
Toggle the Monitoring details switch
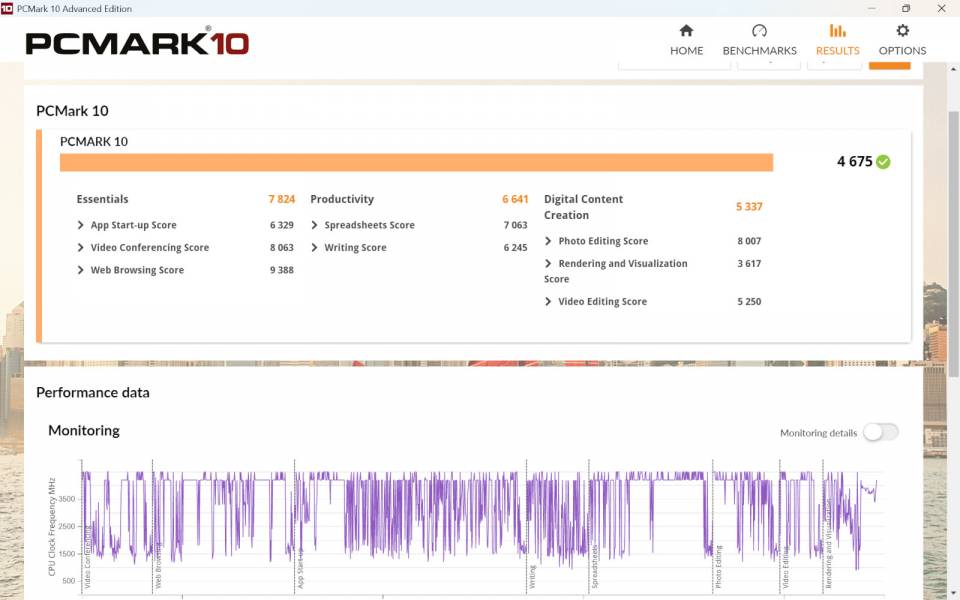880,432
